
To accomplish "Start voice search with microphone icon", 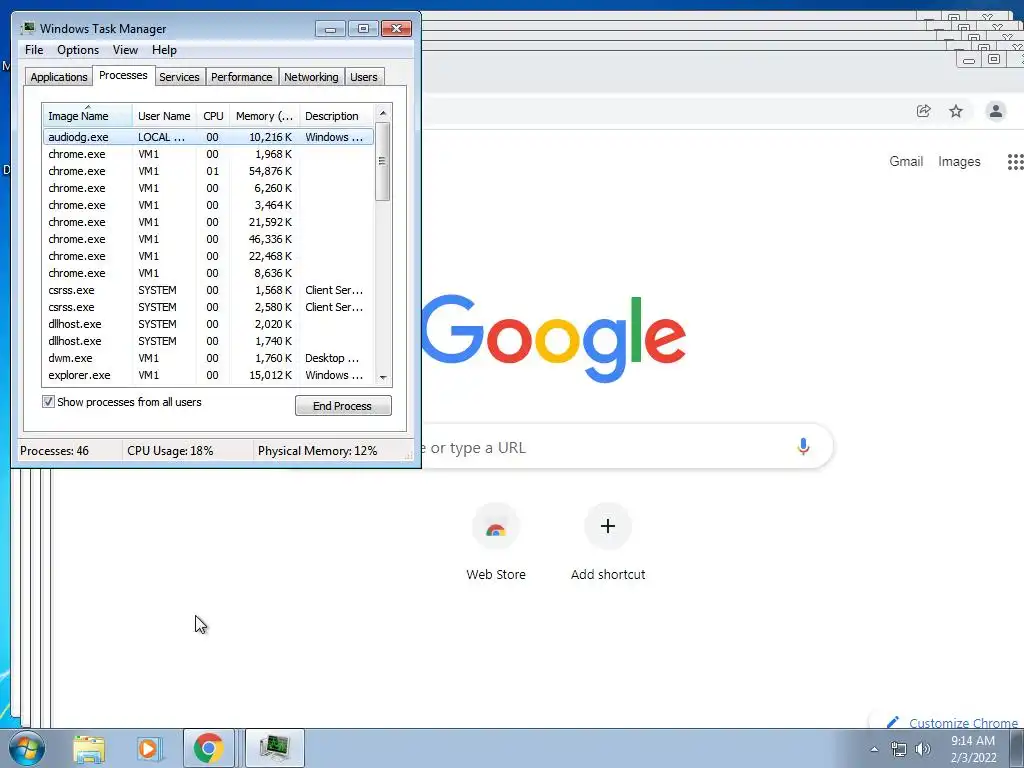I will (x=803, y=447).
